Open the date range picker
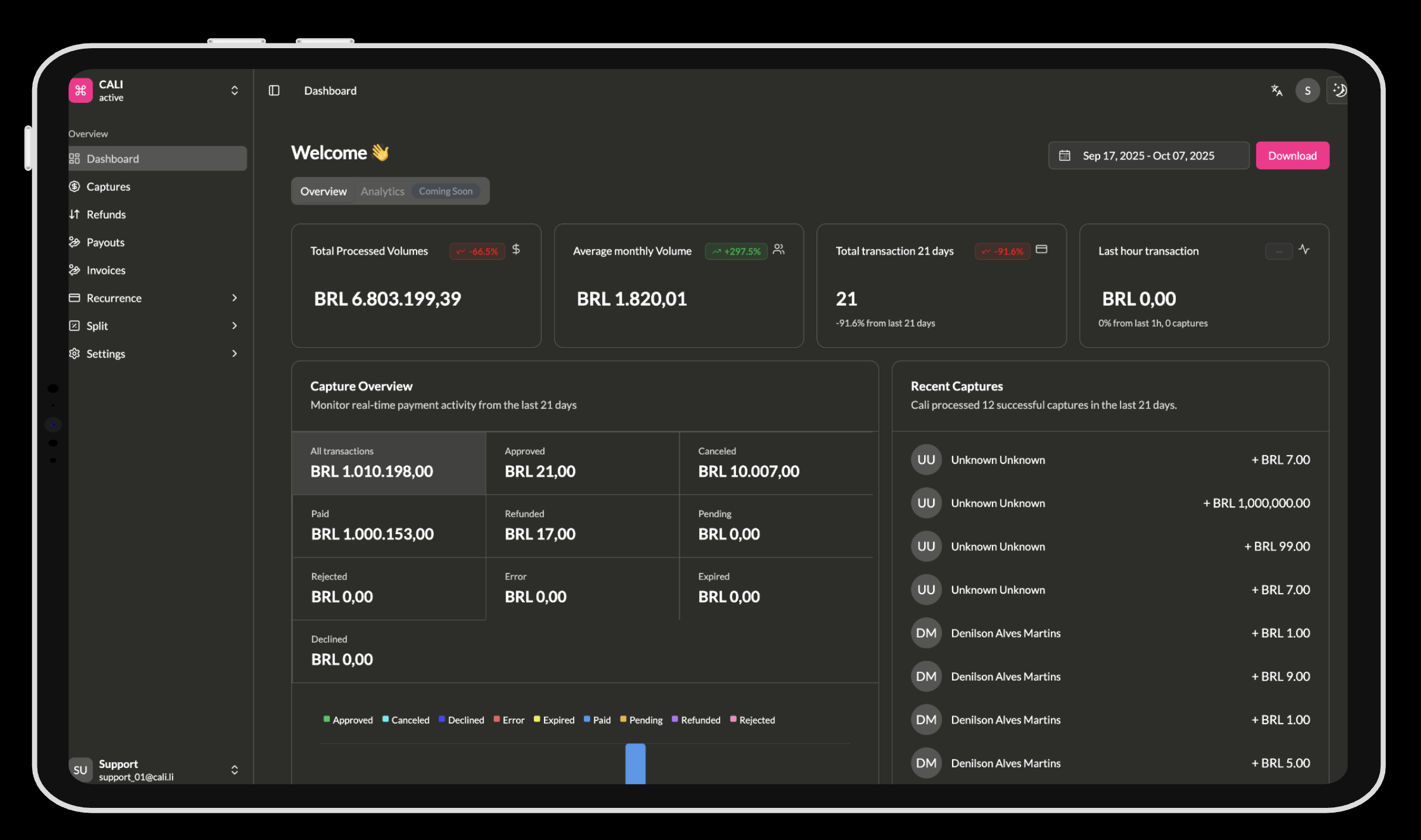The height and width of the screenshot is (840, 1421). click(1148, 156)
